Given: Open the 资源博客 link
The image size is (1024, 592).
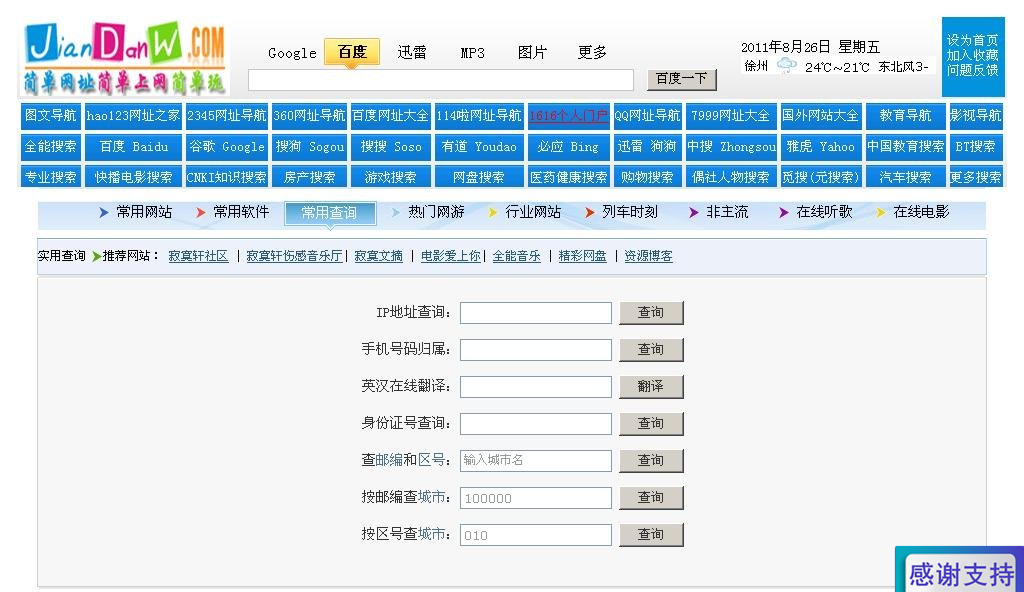Looking at the screenshot, I should click(648, 256).
